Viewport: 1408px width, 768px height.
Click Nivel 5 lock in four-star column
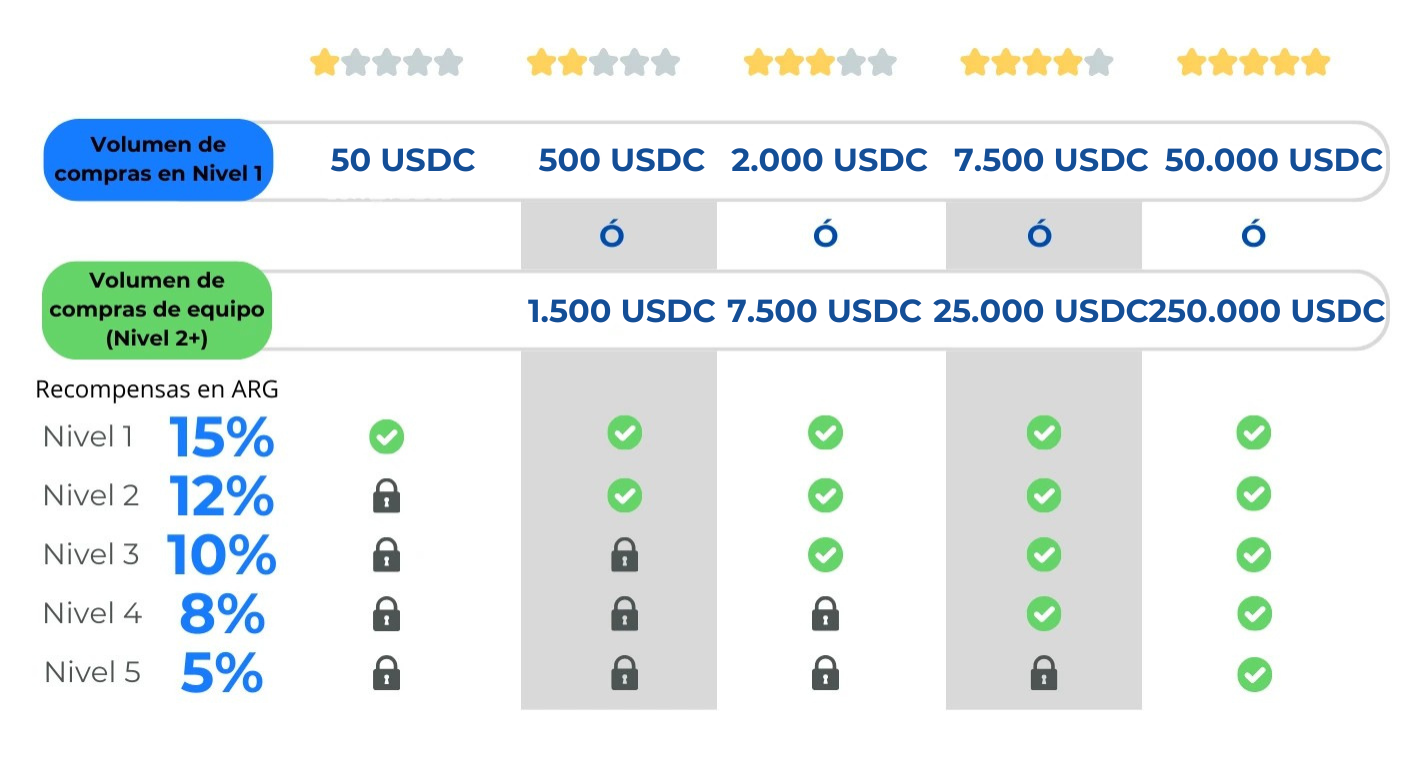click(x=1043, y=673)
